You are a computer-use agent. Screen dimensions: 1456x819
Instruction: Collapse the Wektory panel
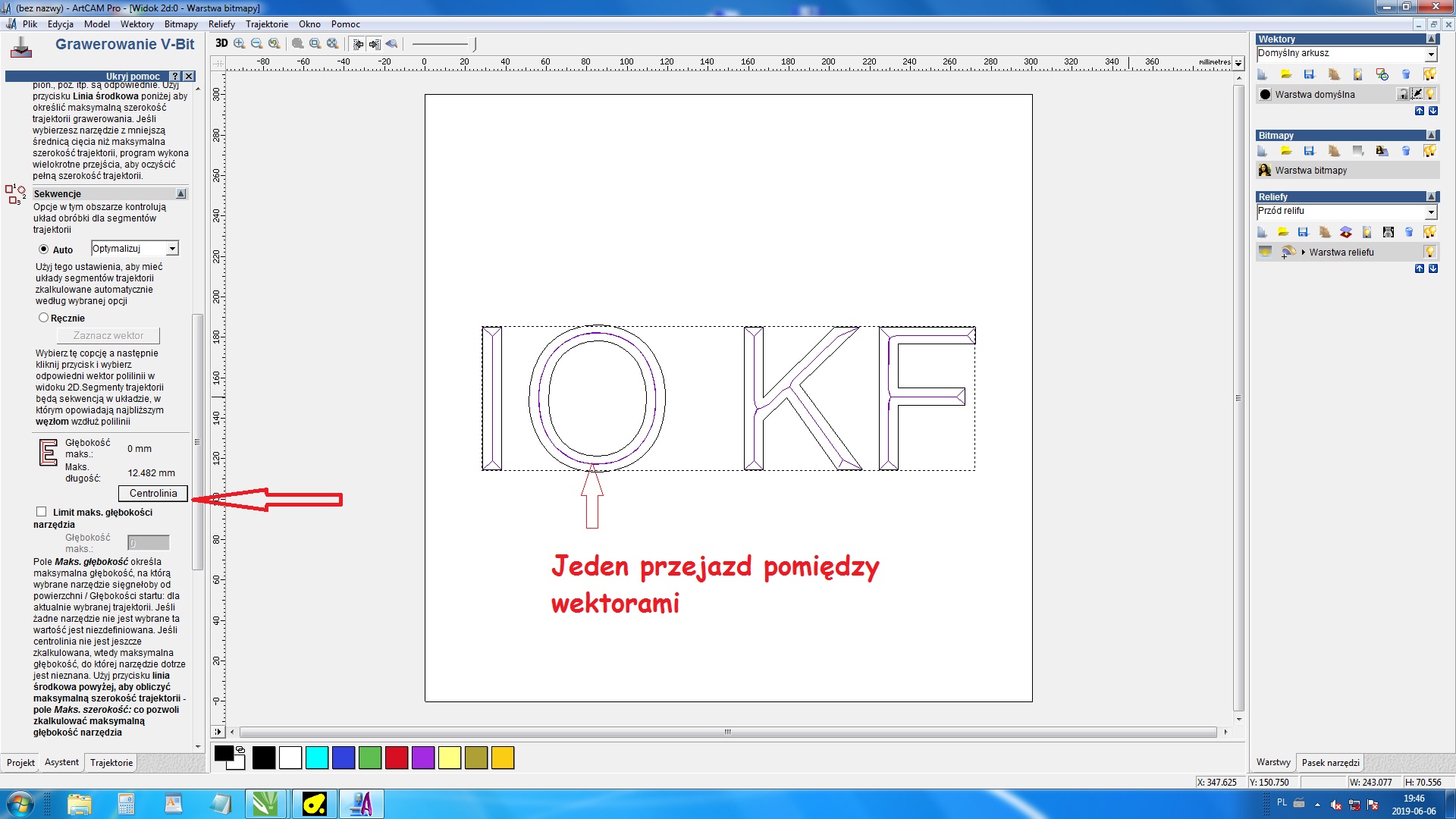click(x=1432, y=39)
